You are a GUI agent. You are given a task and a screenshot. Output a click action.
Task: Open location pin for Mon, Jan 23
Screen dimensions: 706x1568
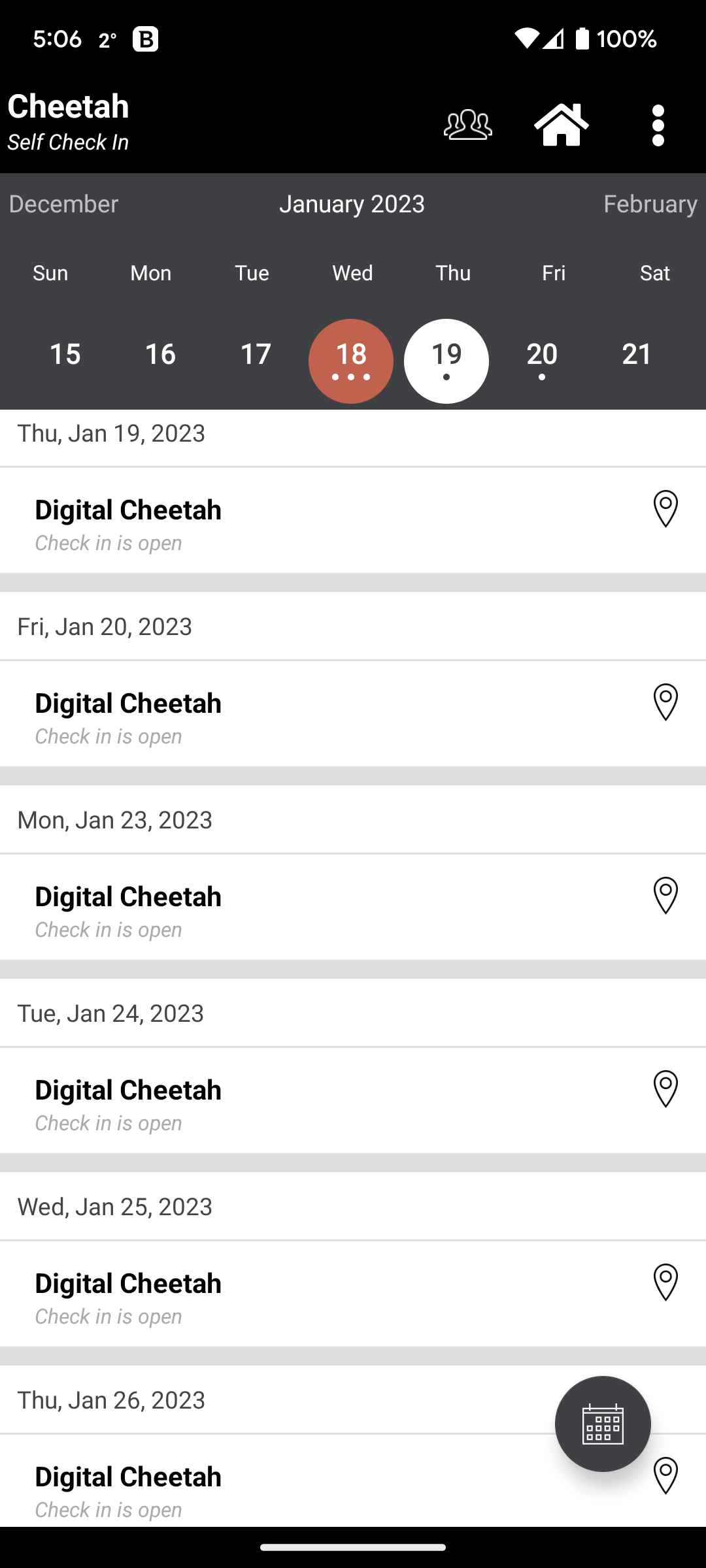click(665, 896)
